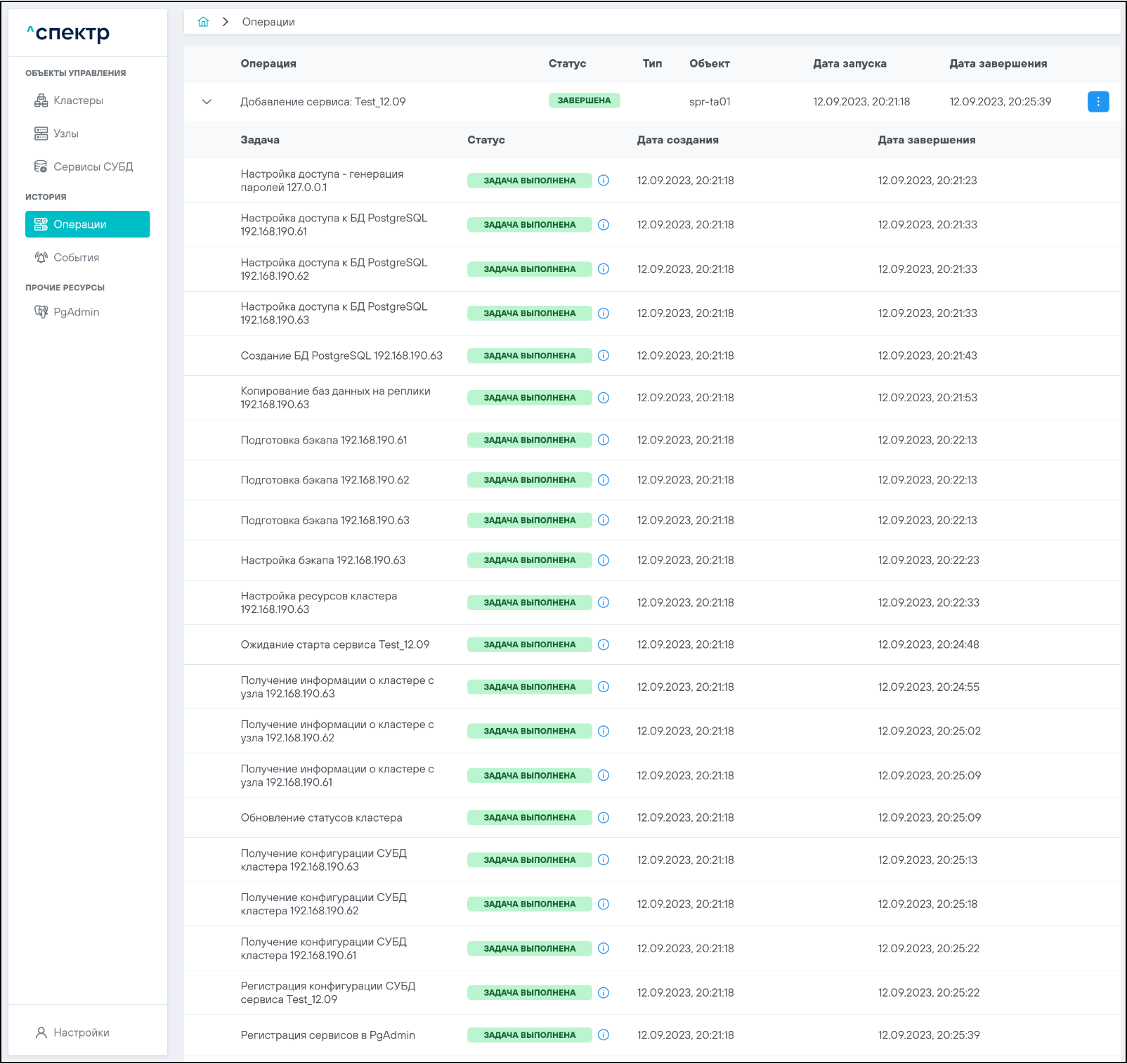Click the home icon in breadcrumb
The image size is (1127, 1064).
point(203,22)
